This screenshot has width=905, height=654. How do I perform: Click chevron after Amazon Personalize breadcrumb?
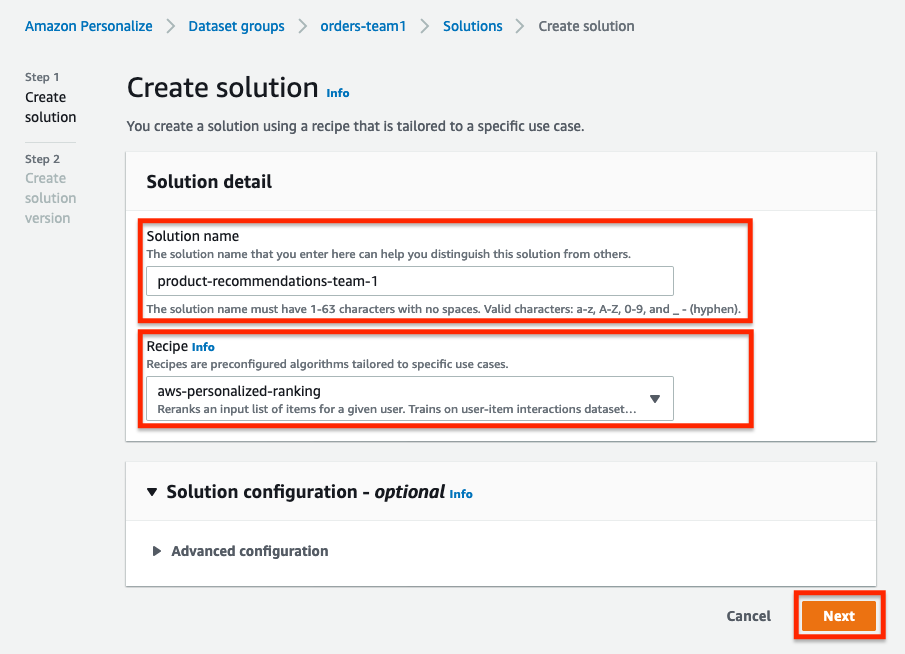click(170, 27)
